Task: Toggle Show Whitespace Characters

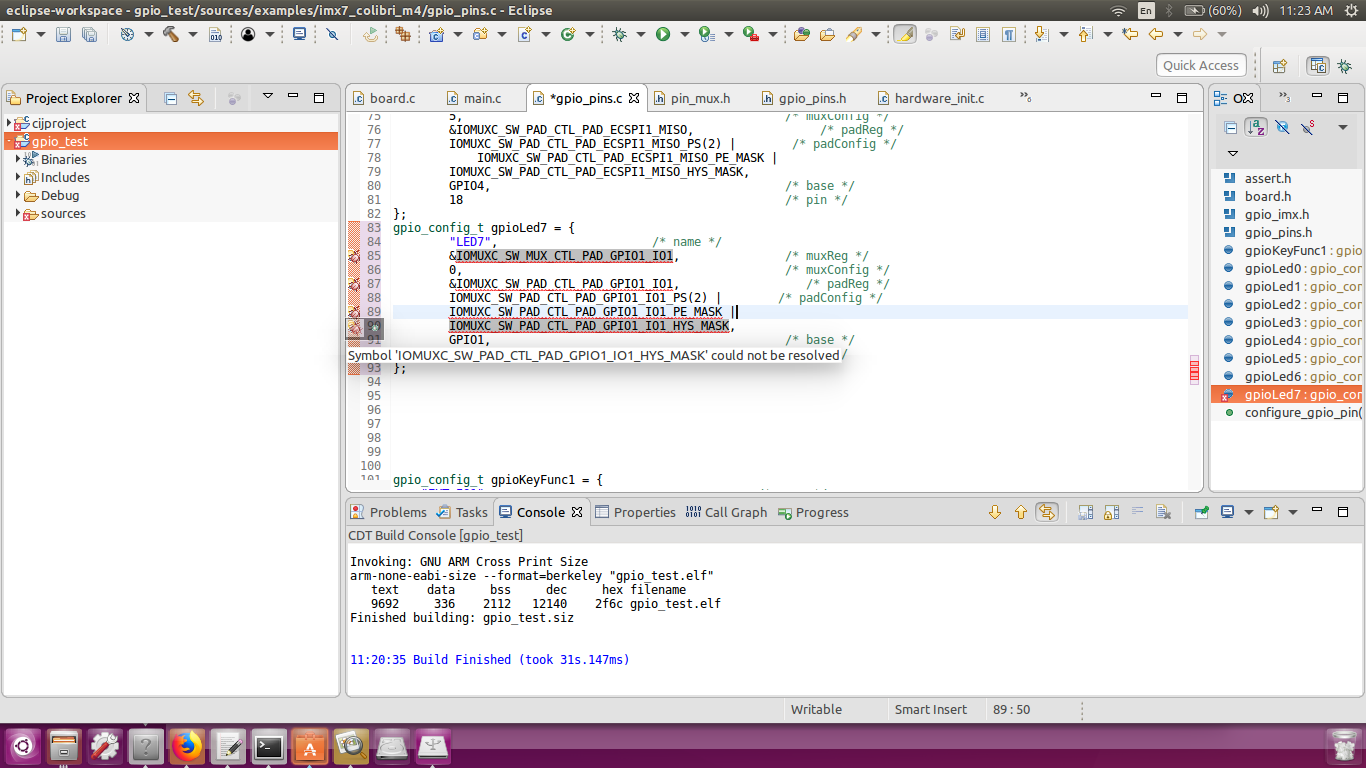Action: tap(1009, 34)
